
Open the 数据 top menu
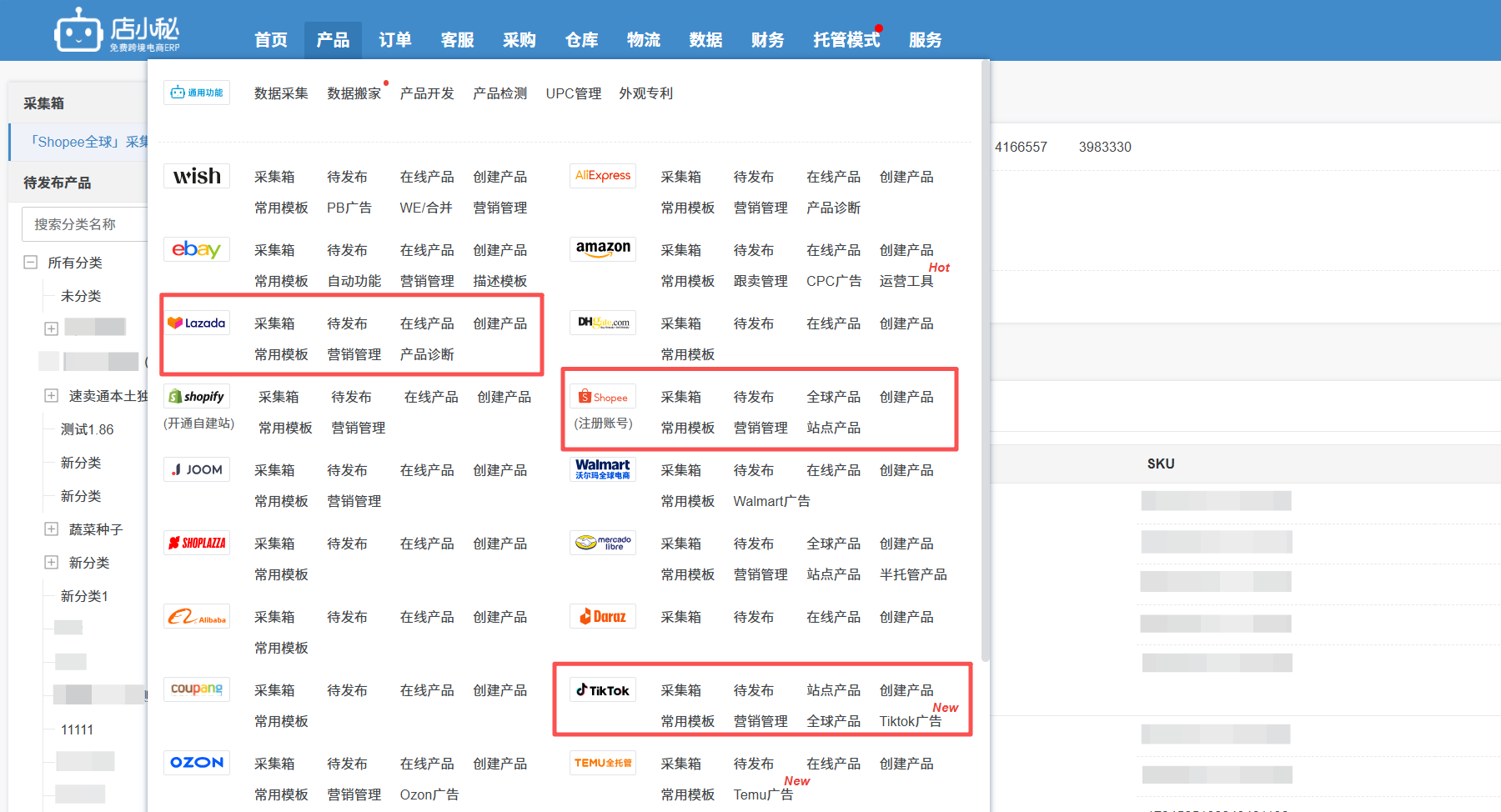coord(706,40)
